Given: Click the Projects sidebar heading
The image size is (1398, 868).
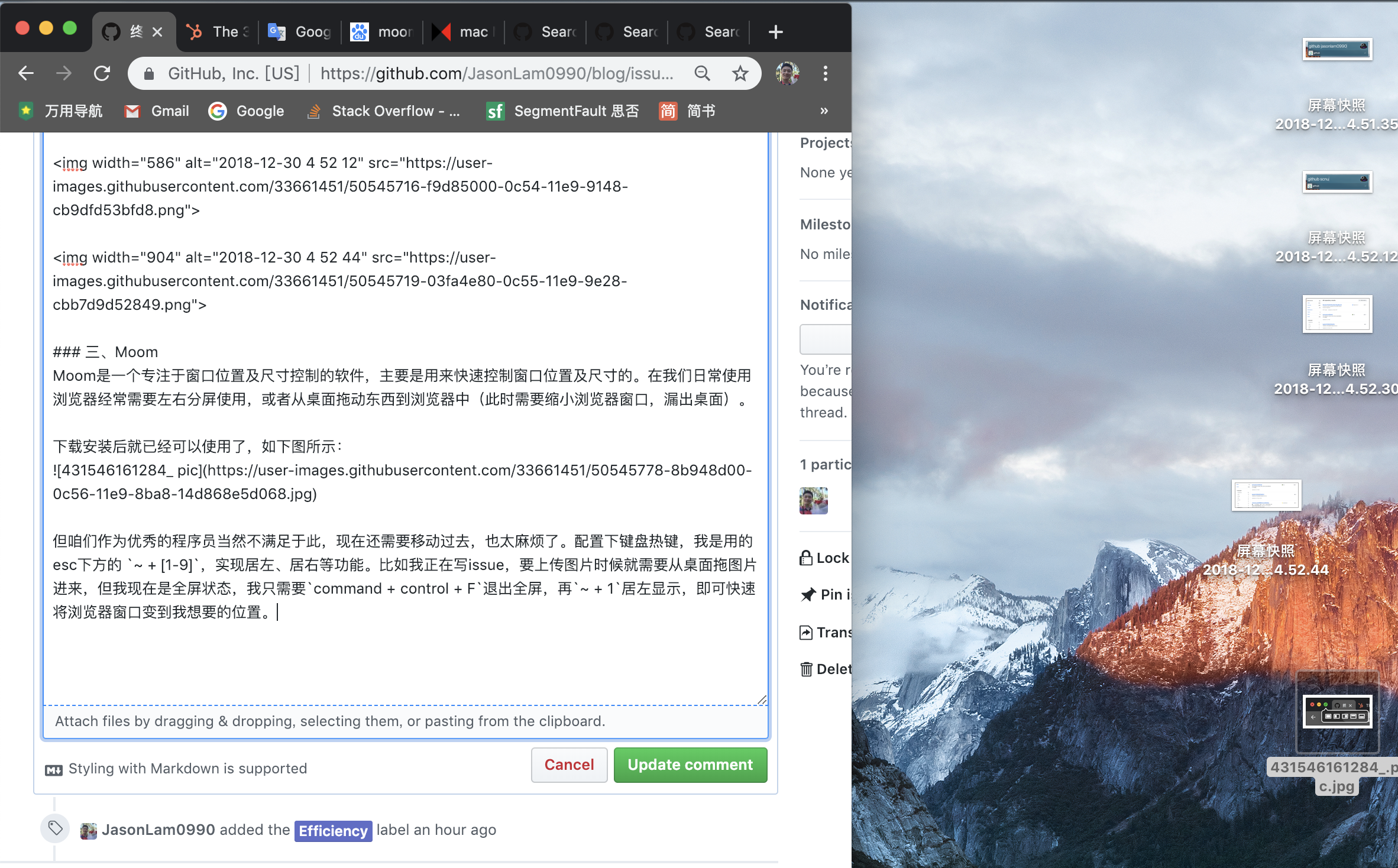Looking at the screenshot, I should (x=825, y=142).
